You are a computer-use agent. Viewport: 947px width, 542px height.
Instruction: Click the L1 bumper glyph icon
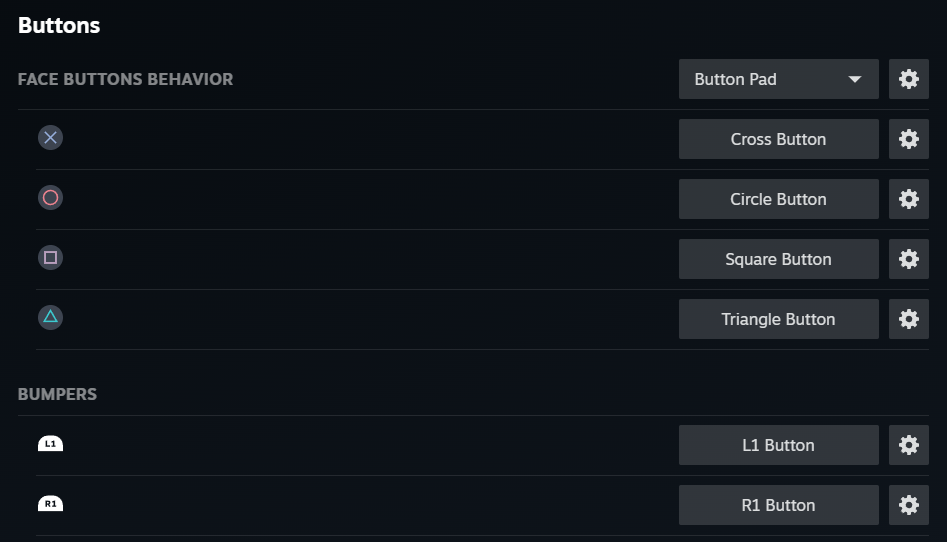click(x=50, y=444)
